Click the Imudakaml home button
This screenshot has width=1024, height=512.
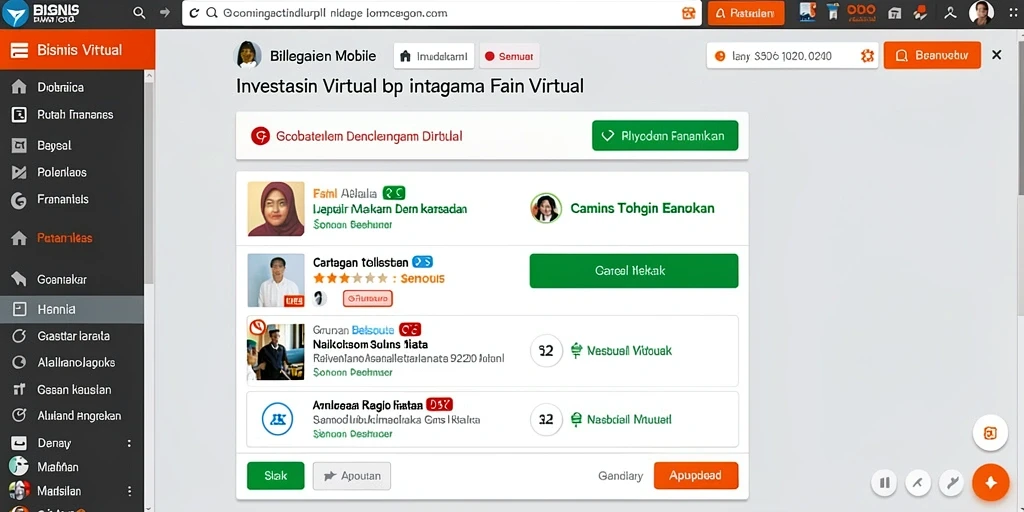coord(434,56)
